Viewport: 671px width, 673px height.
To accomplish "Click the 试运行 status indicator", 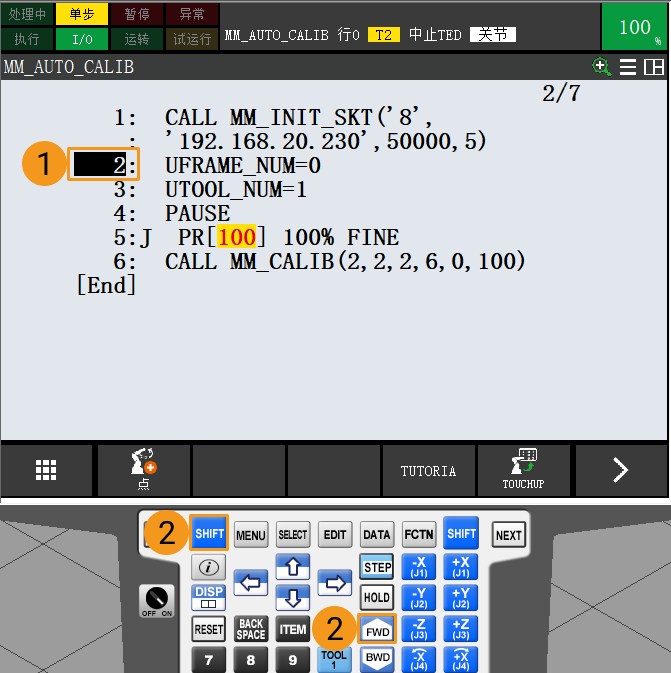I will (x=192, y=39).
